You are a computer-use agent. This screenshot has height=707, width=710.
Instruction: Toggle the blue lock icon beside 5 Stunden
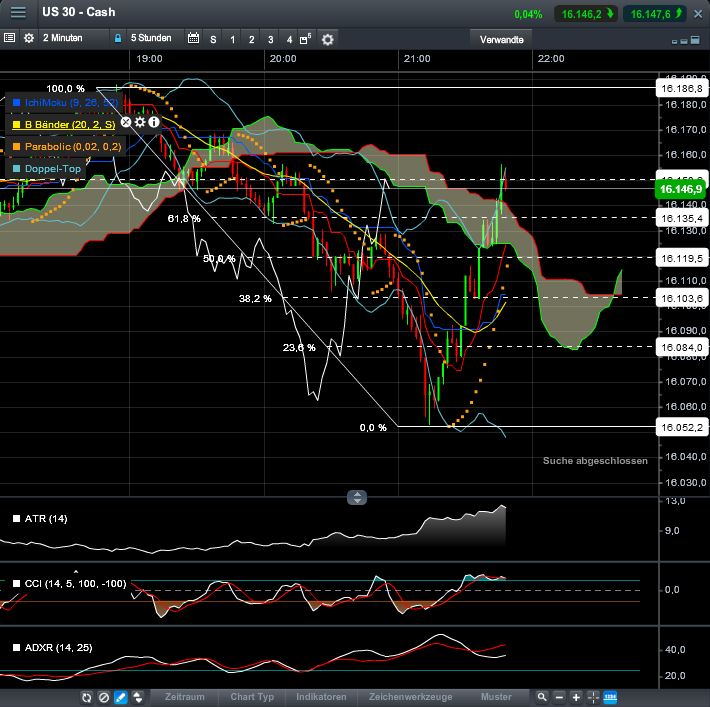pos(118,38)
